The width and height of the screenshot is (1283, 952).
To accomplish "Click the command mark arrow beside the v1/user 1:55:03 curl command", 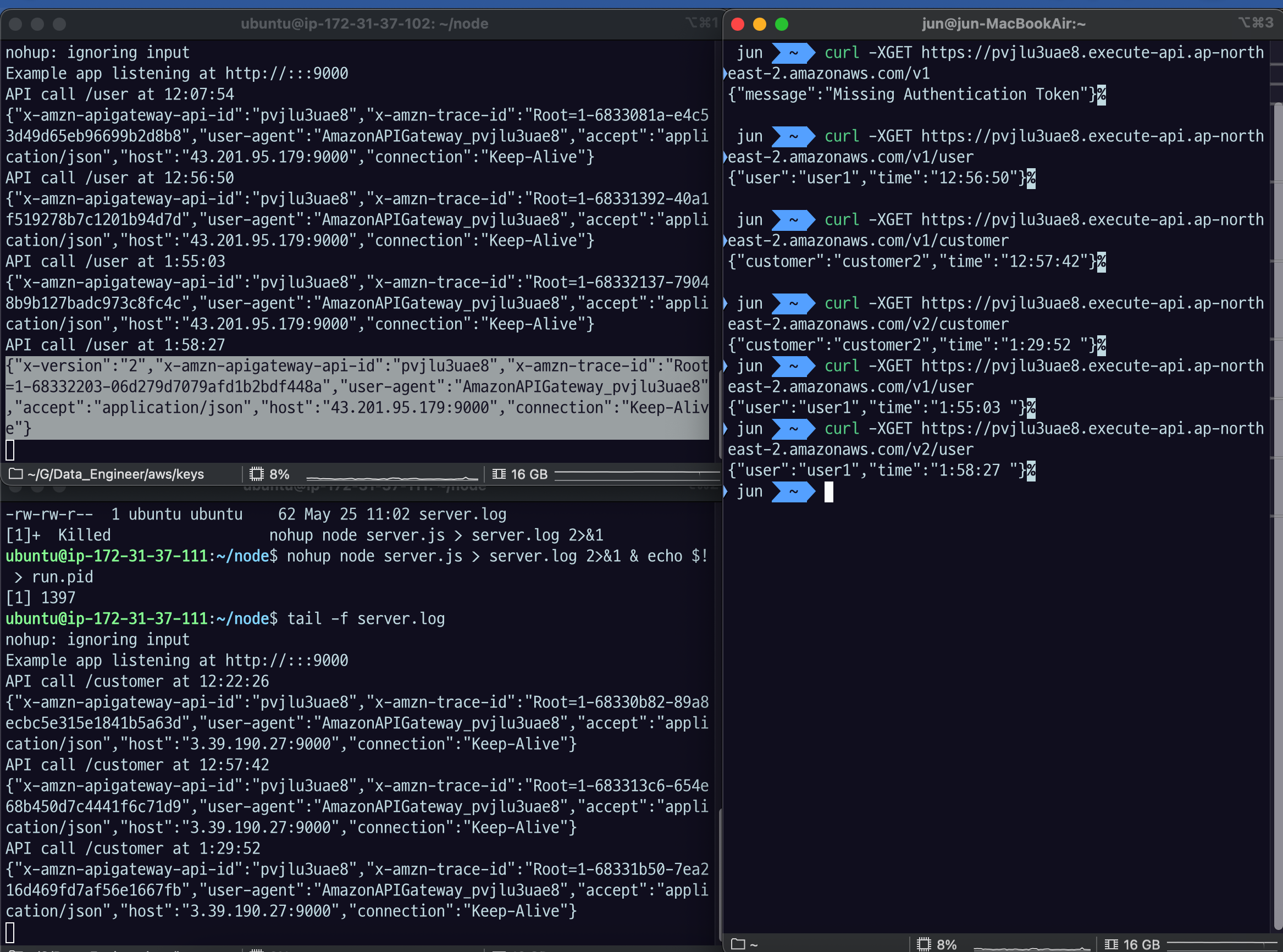I will click(725, 366).
